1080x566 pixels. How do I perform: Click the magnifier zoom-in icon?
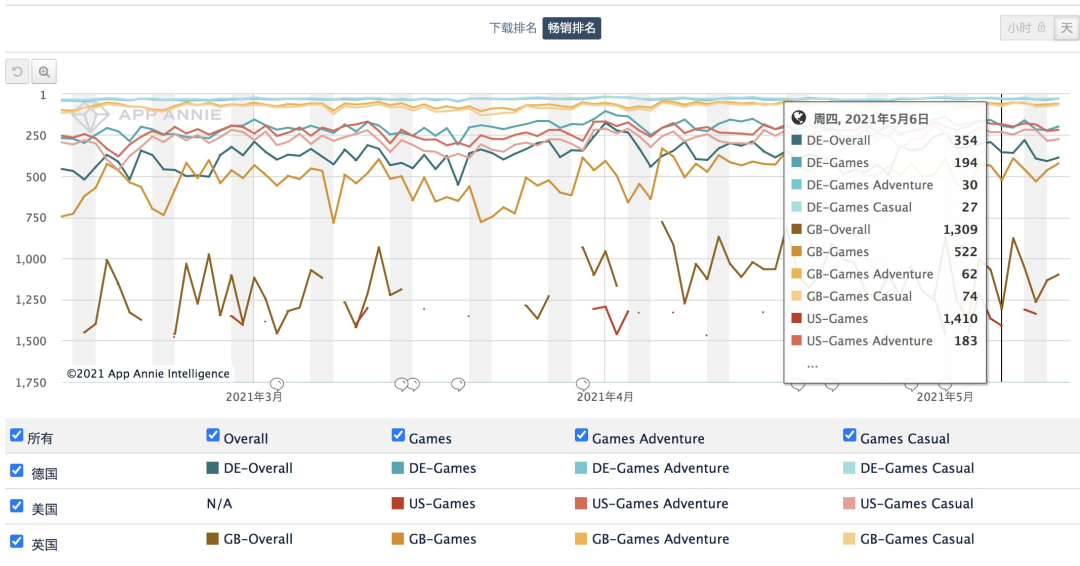(44, 72)
